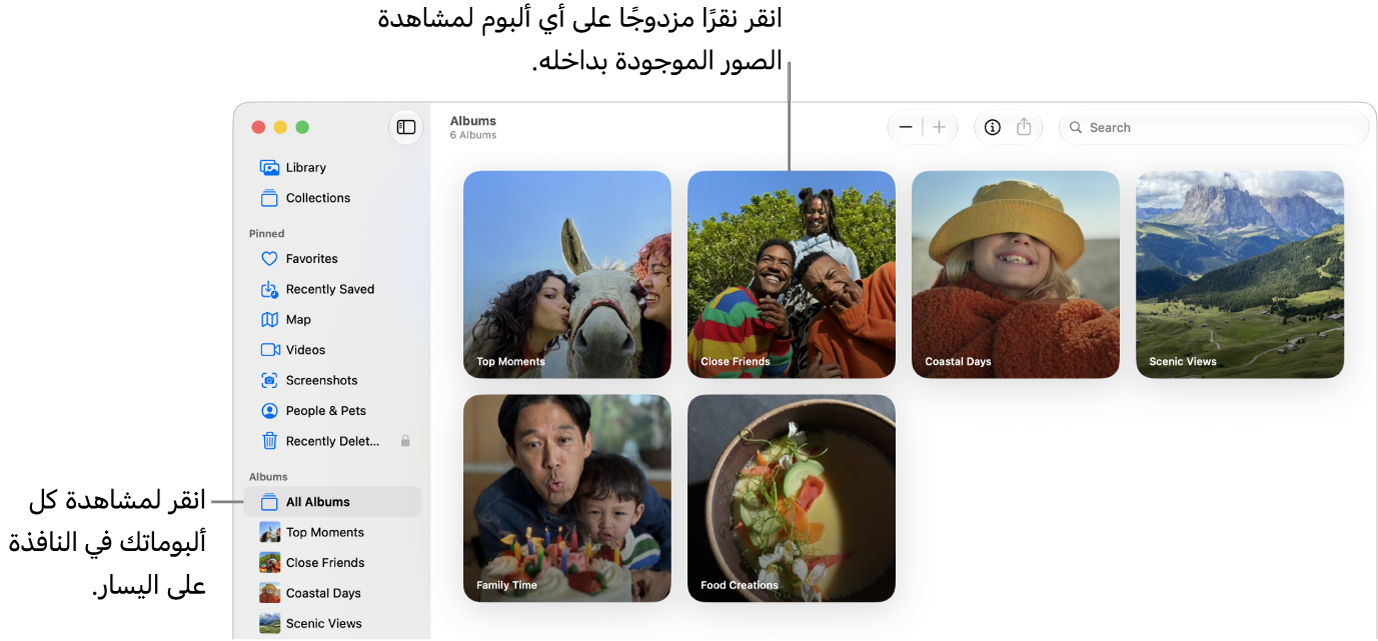Open the Library icon in sidebar

click(x=269, y=168)
